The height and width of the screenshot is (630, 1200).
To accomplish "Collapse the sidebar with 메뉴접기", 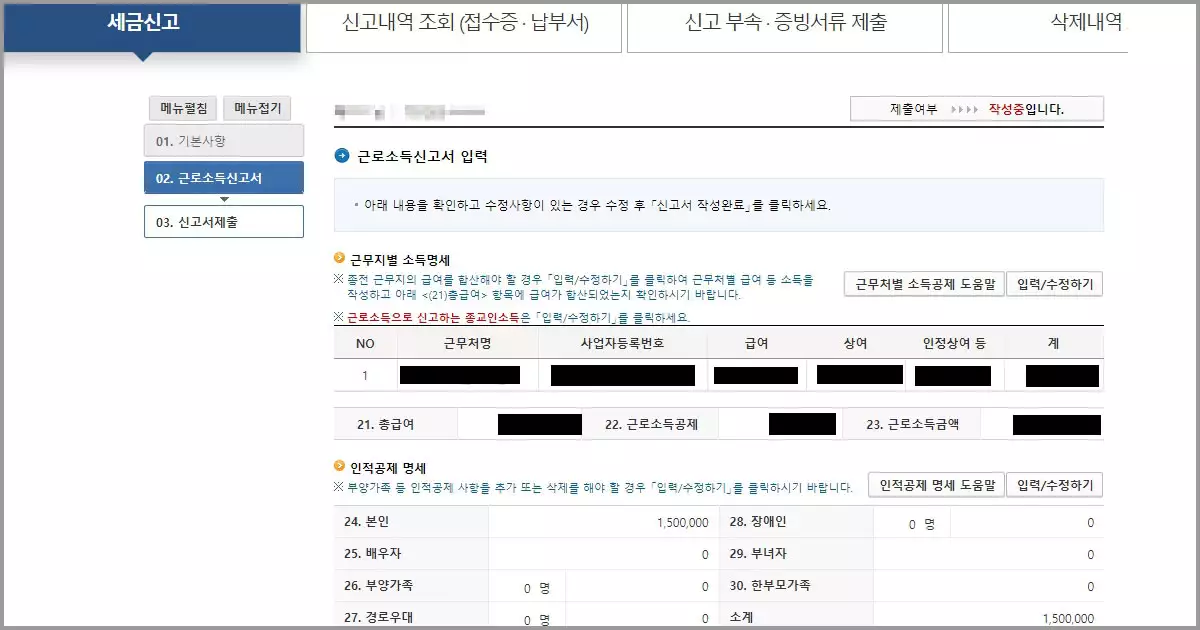I will 257,107.
